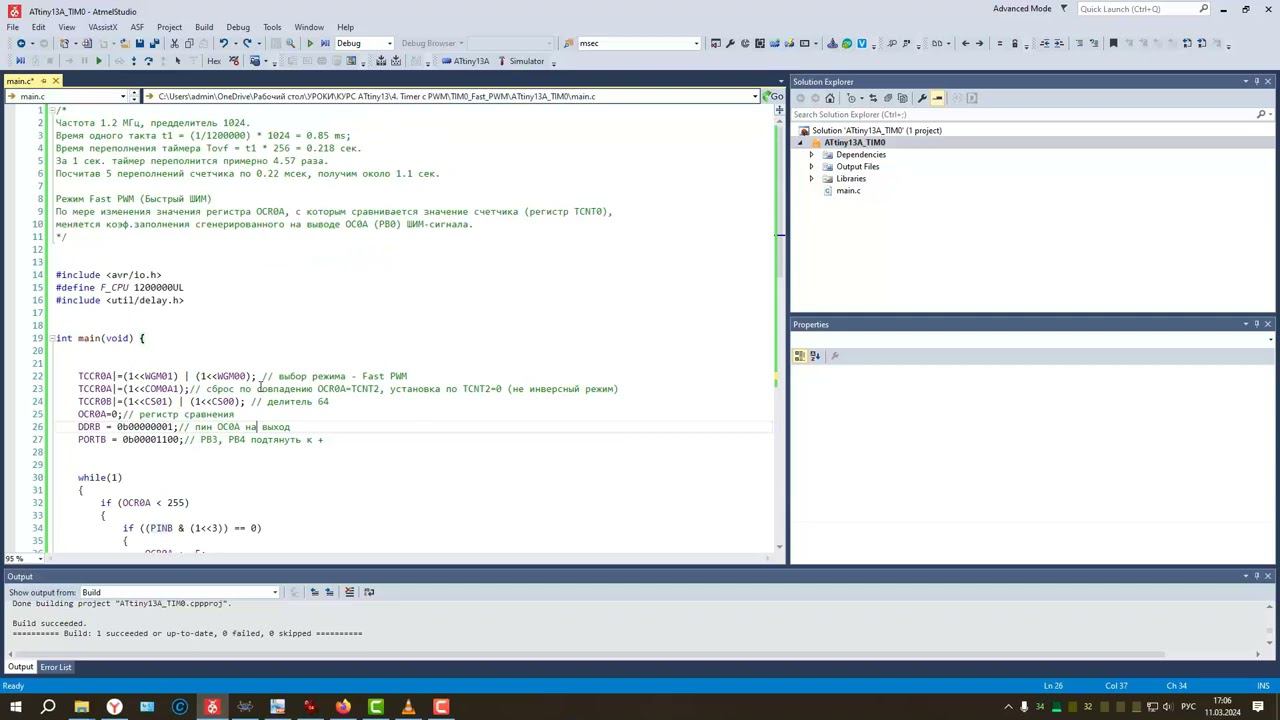
Task: Clear all output text icon
Action: 349,592
